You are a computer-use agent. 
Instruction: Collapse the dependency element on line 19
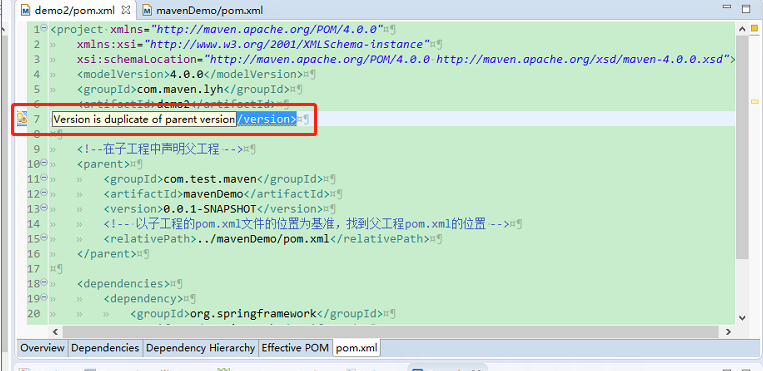coord(44,298)
